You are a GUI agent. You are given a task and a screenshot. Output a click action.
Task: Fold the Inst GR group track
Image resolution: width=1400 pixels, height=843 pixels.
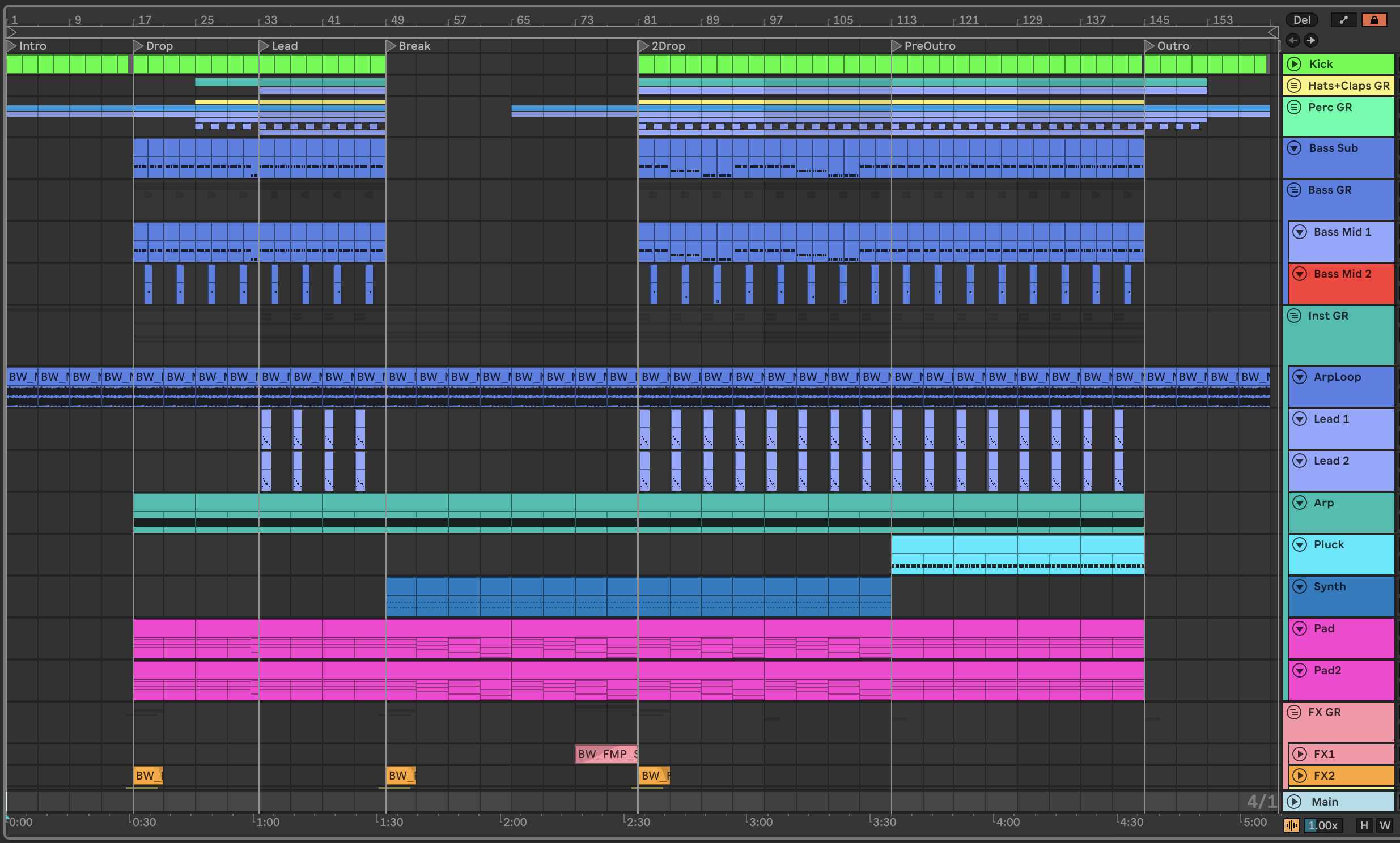point(1294,315)
